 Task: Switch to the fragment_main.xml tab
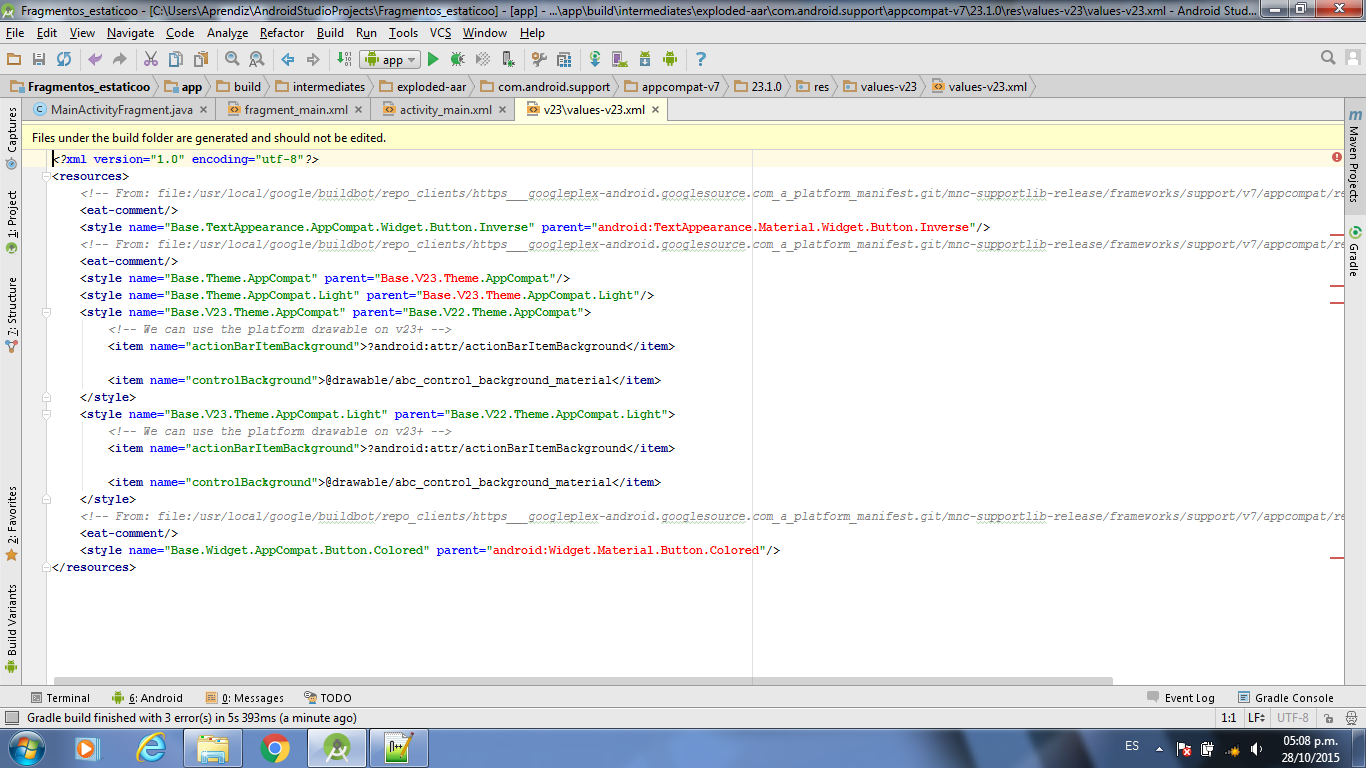pyautogui.click(x=296, y=110)
